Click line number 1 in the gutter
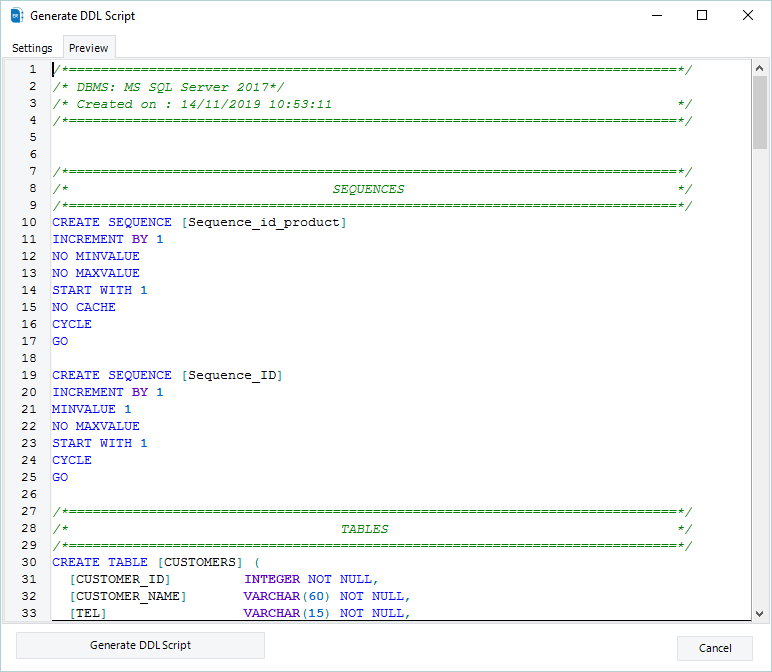772x672 pixels. coord(32,69)
